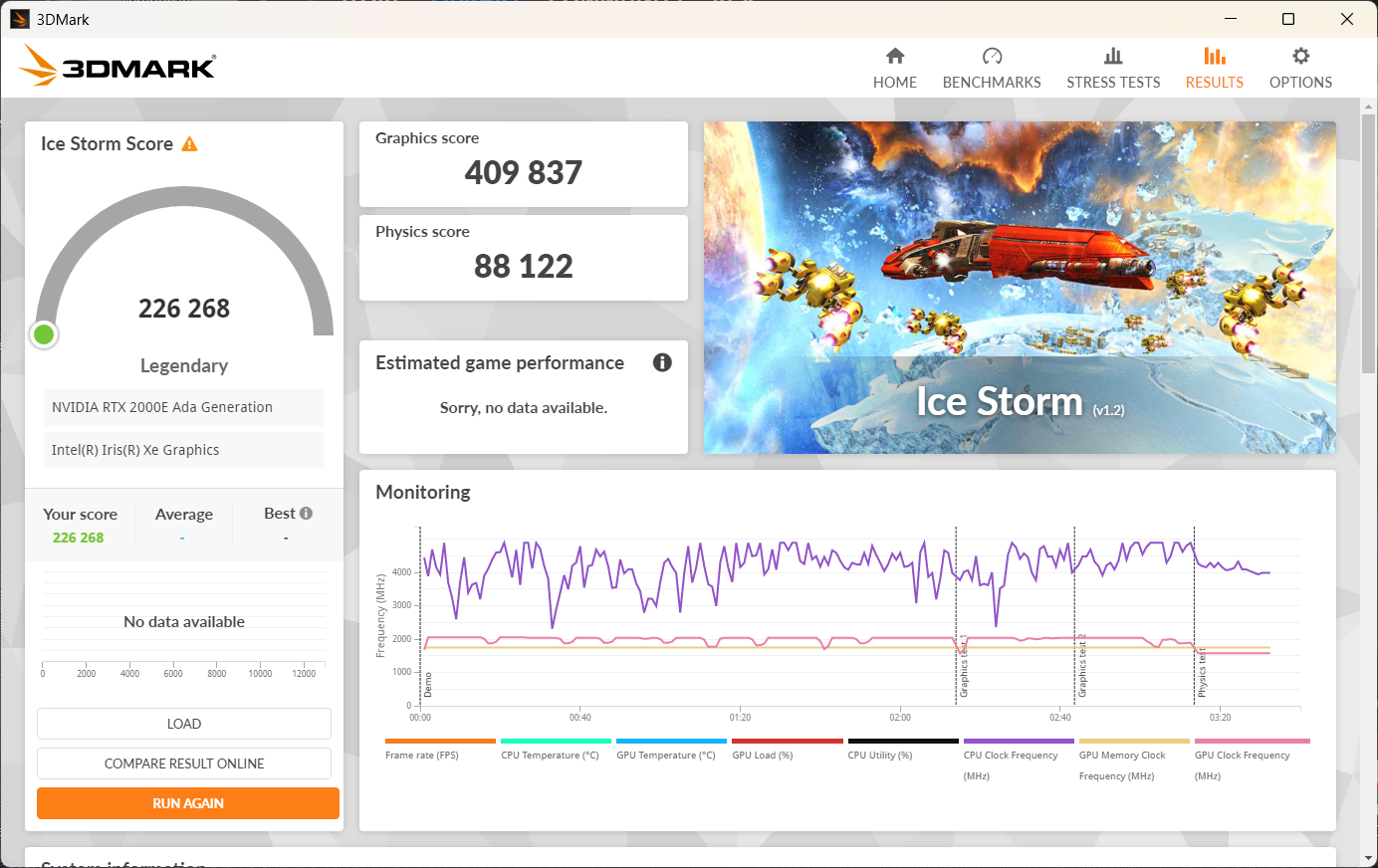Click the info icon beside Estimated game performance
The width and height of the screenshot is (1378, 868).
[x=662, y=362]
